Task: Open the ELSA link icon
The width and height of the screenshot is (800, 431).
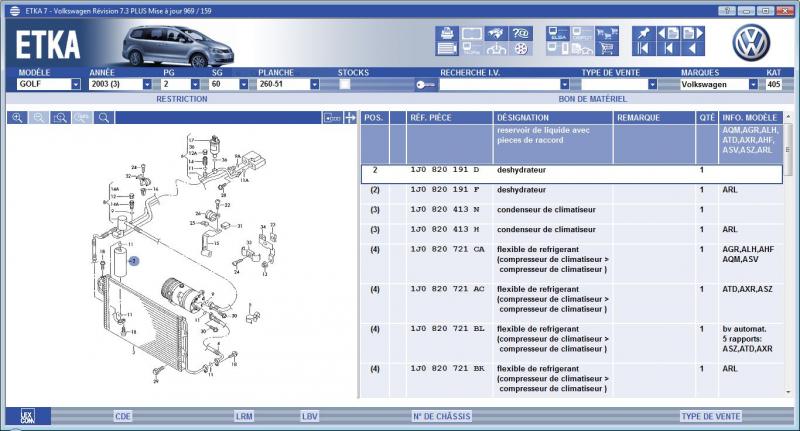Action: coord(558,34)
